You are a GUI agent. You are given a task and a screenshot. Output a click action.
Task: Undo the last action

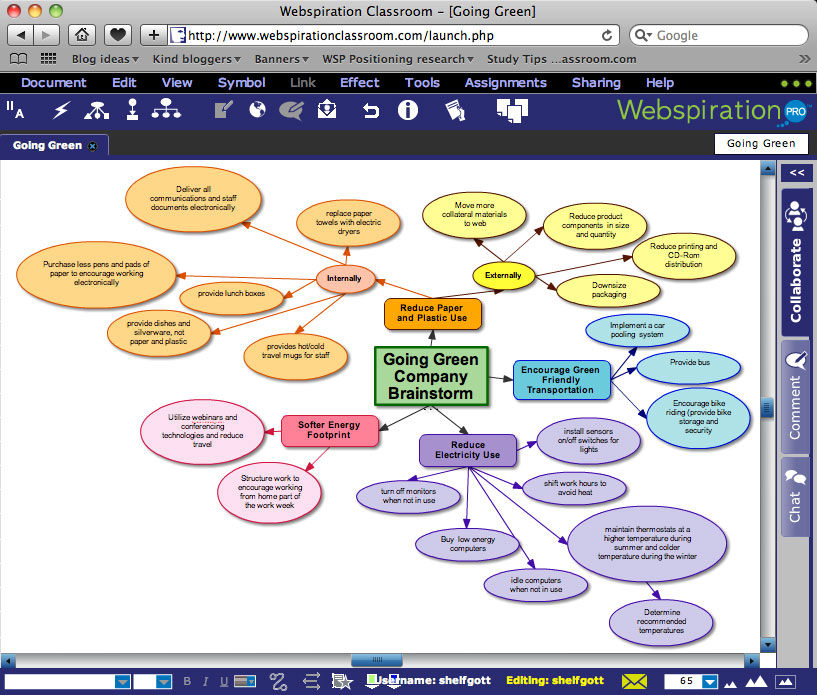click(370, 110)
